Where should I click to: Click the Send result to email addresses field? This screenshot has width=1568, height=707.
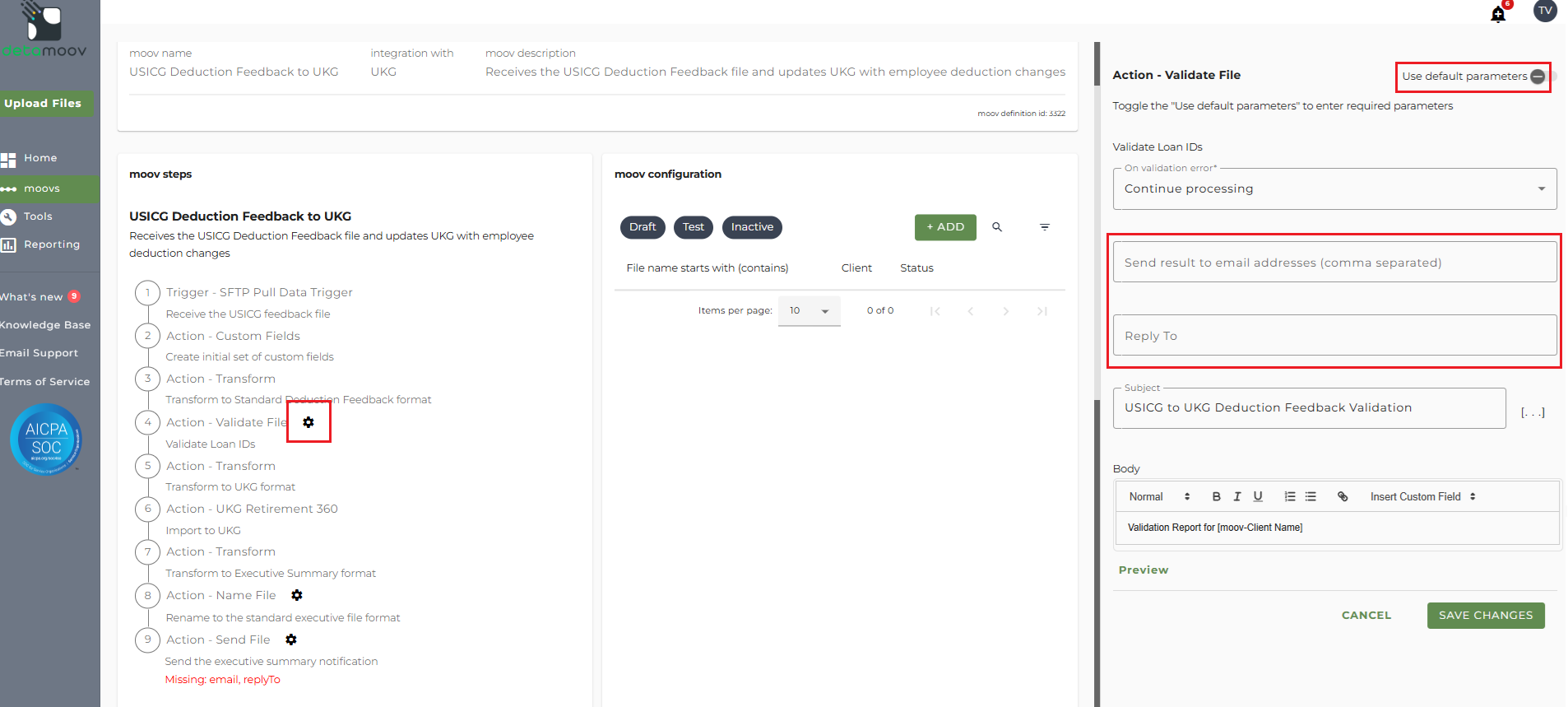(1334, 263)
